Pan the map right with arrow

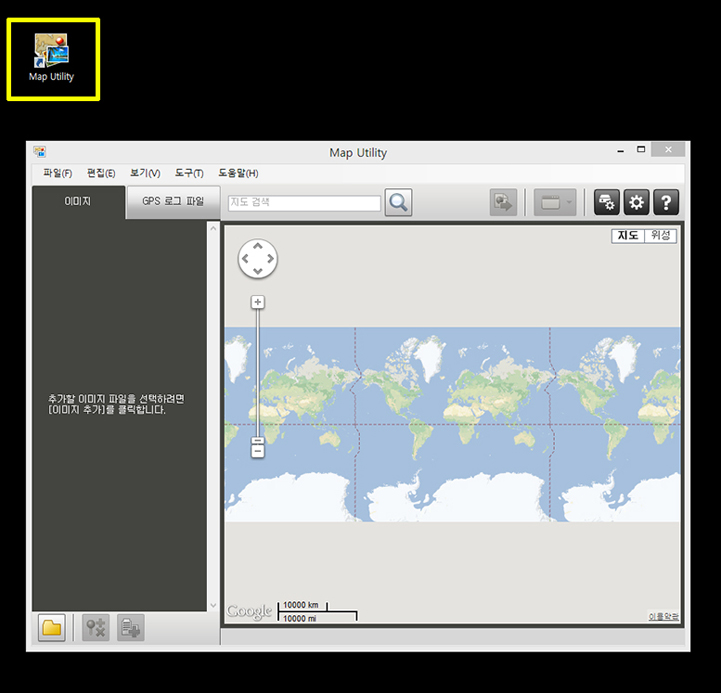pos(271,258)
